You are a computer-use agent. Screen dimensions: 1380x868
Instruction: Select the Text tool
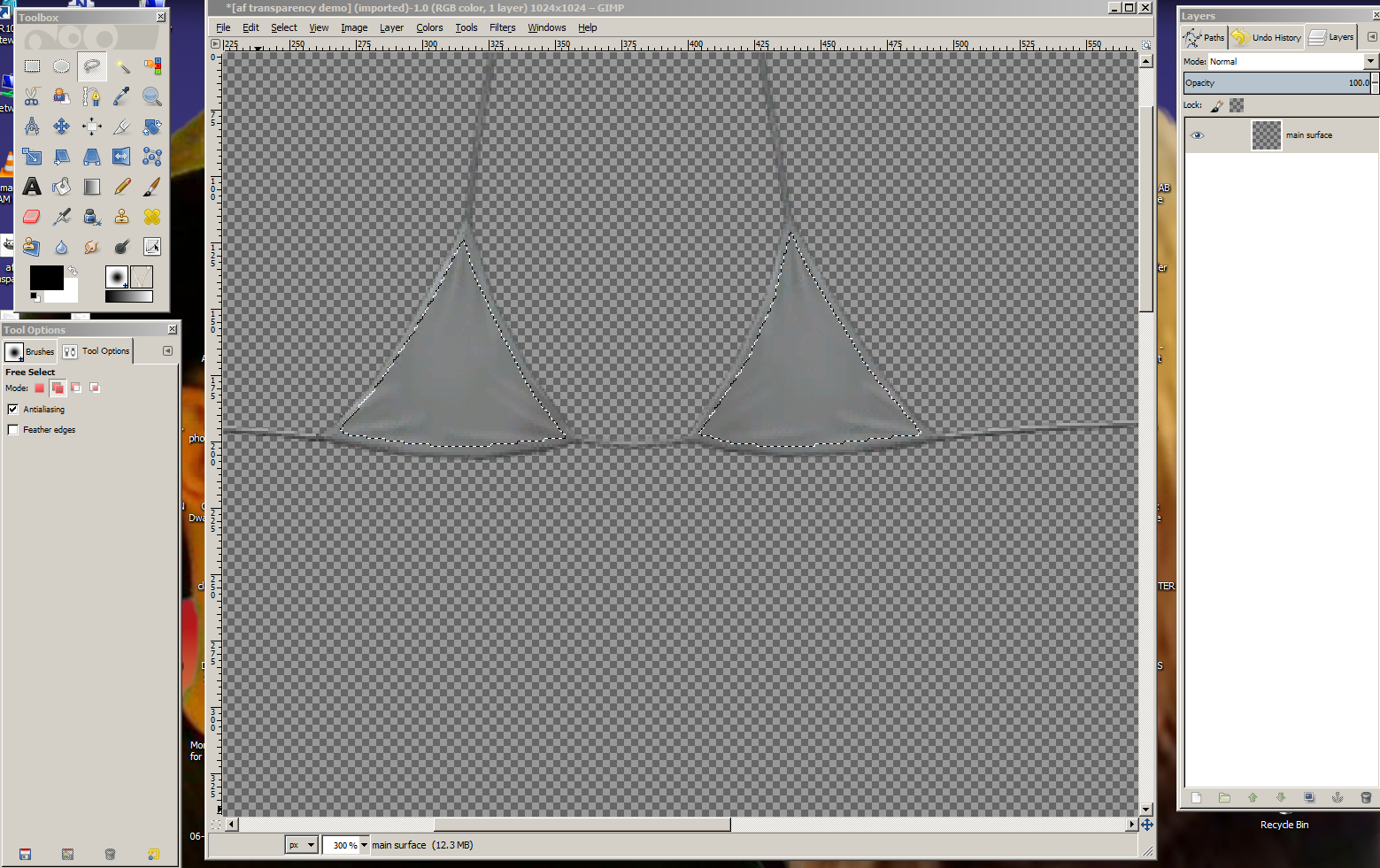pyautogui.click(x=32, y=187)
